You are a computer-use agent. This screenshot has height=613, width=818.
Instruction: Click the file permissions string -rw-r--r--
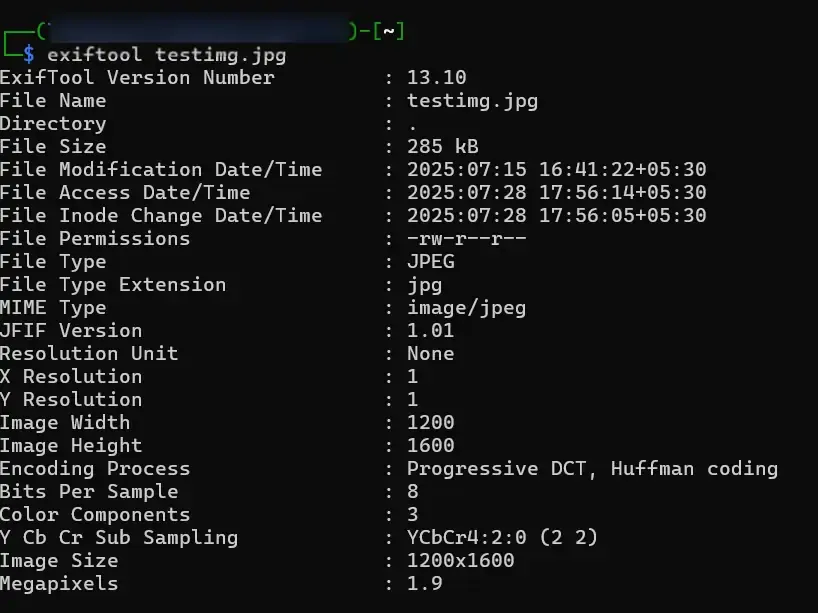pos(466,238)
